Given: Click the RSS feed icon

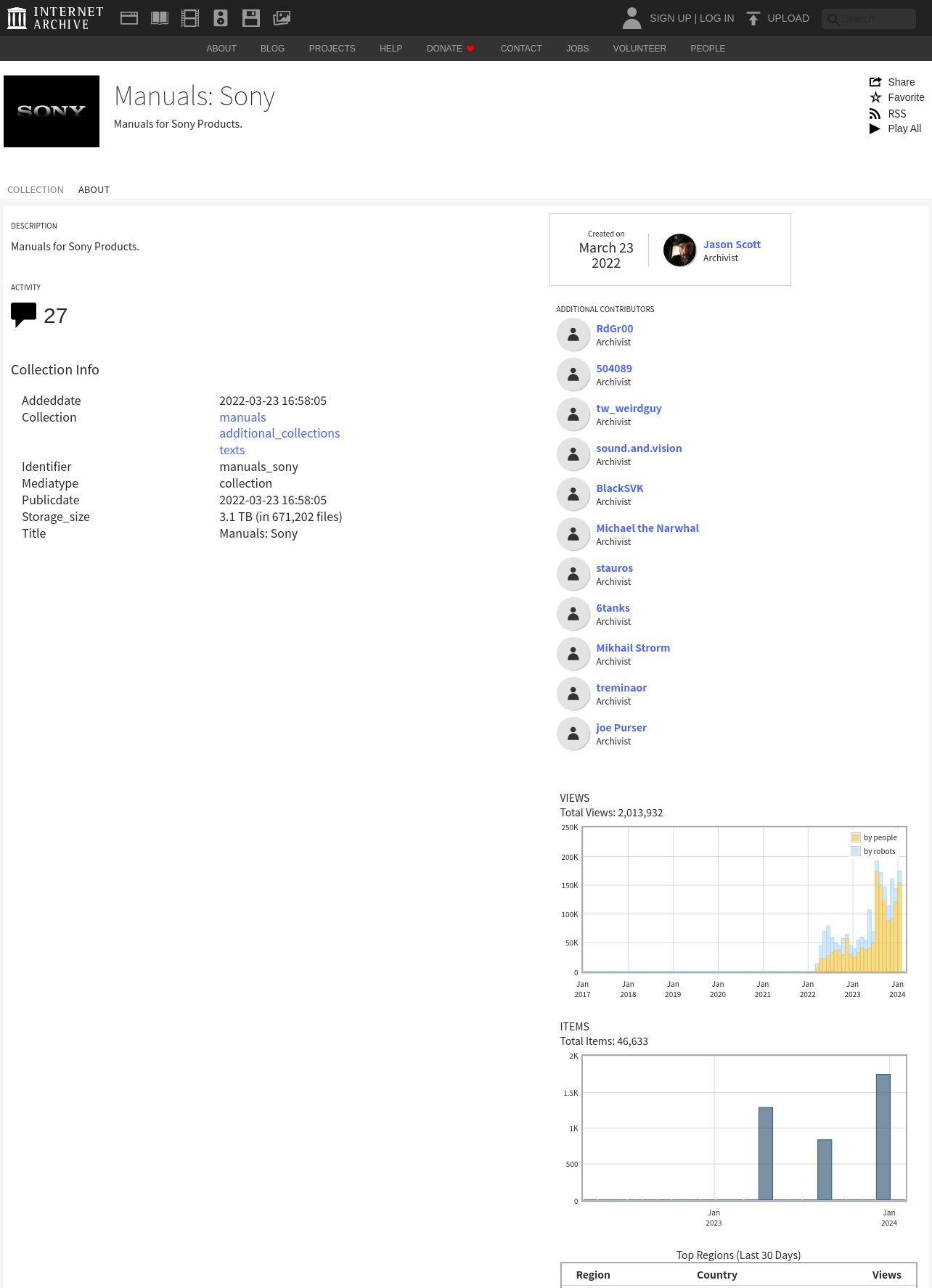Looking at the screenshot, I should 875,114.
